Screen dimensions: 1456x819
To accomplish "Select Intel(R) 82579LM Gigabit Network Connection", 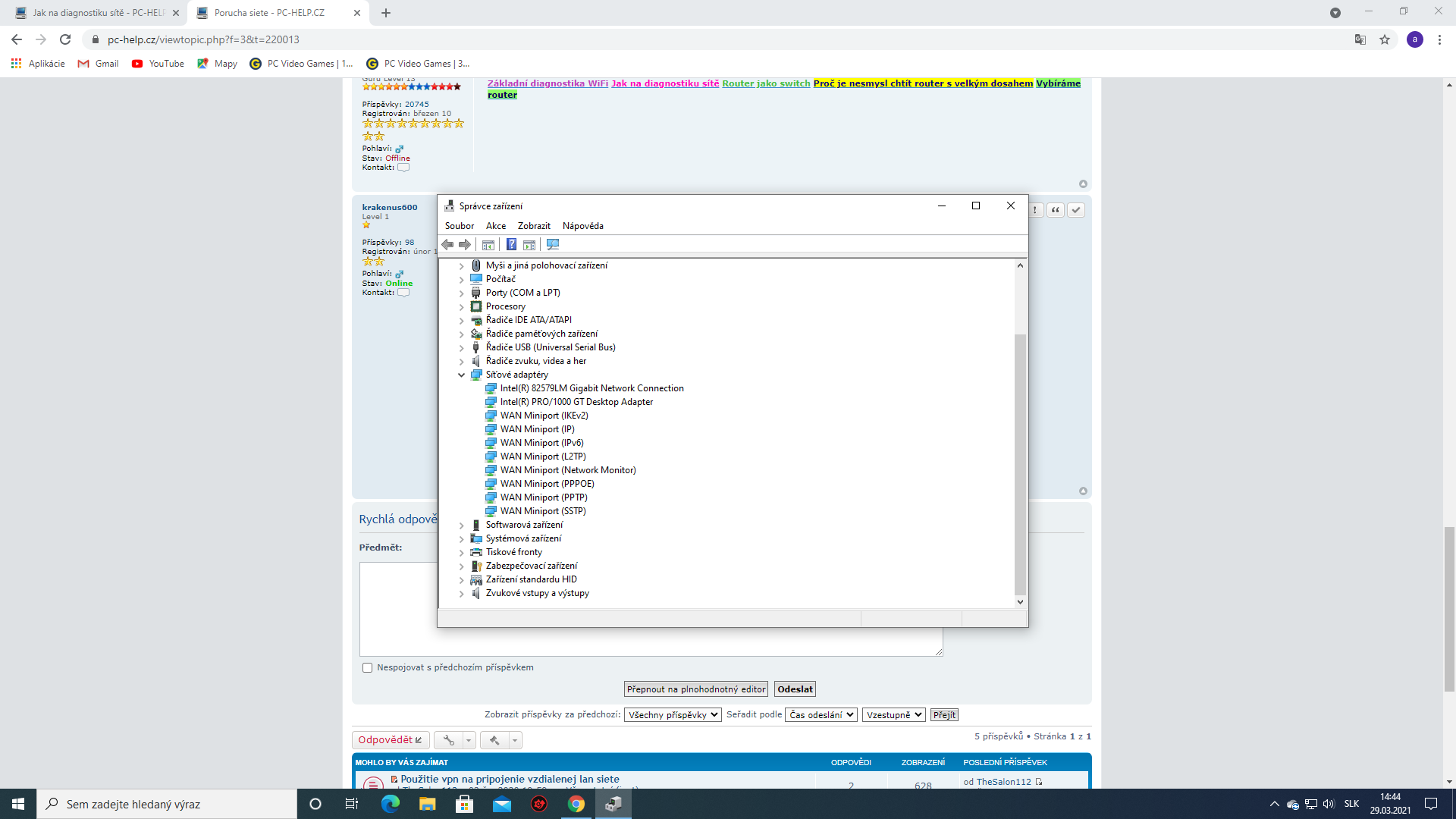I will click(x=591, y=388).
